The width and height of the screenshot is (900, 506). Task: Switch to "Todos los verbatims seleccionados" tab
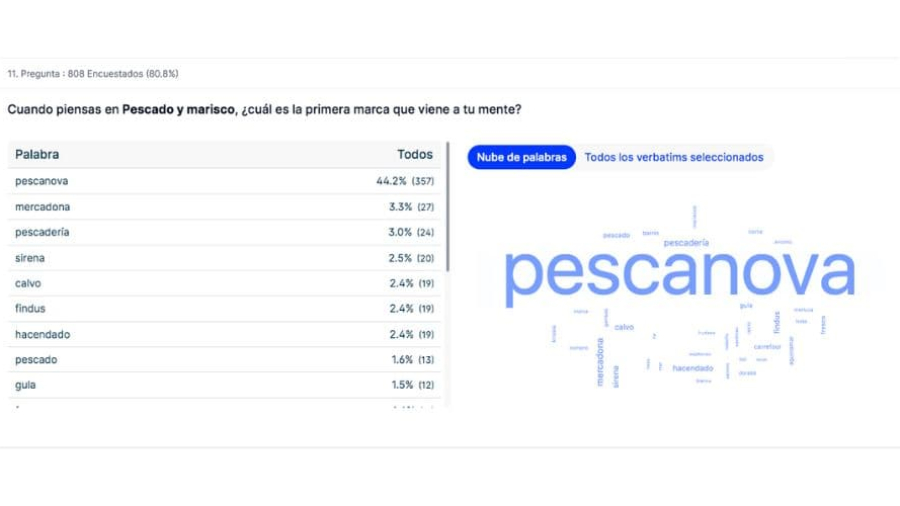point(673,157)
